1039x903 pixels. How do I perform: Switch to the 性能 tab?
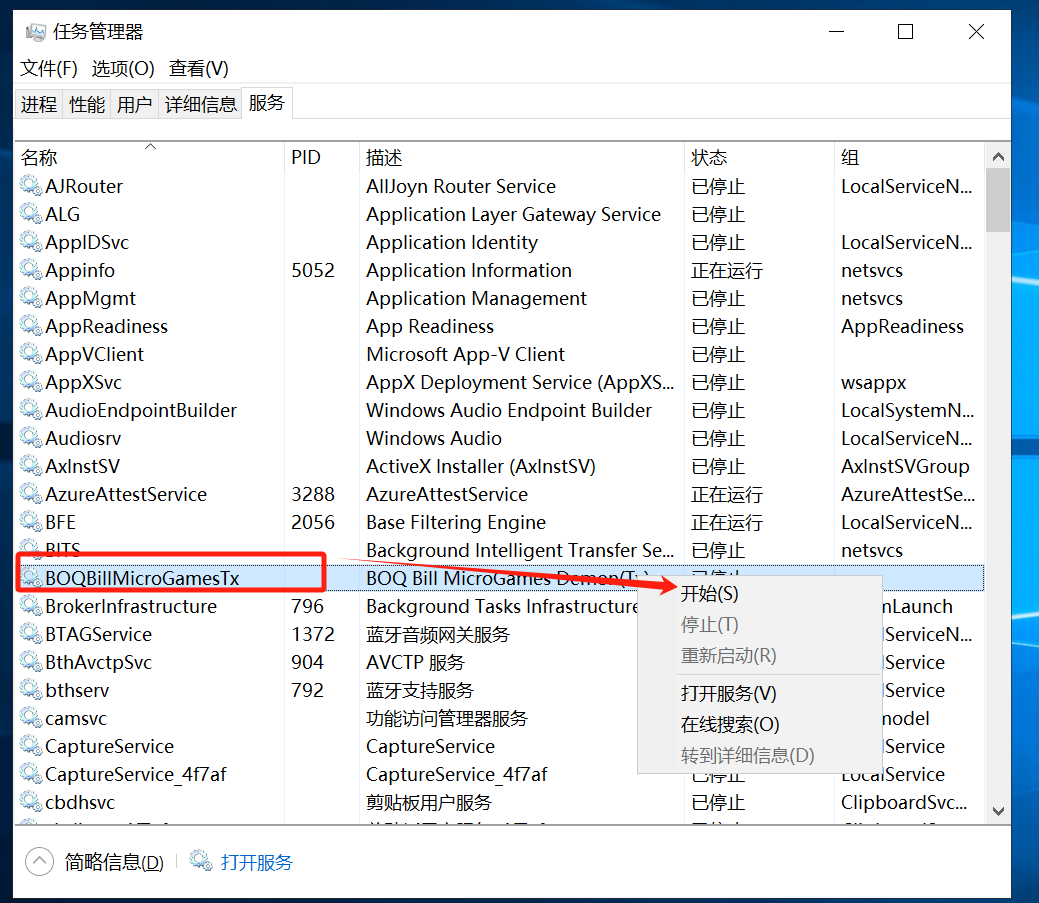click(x=87, y=104)
